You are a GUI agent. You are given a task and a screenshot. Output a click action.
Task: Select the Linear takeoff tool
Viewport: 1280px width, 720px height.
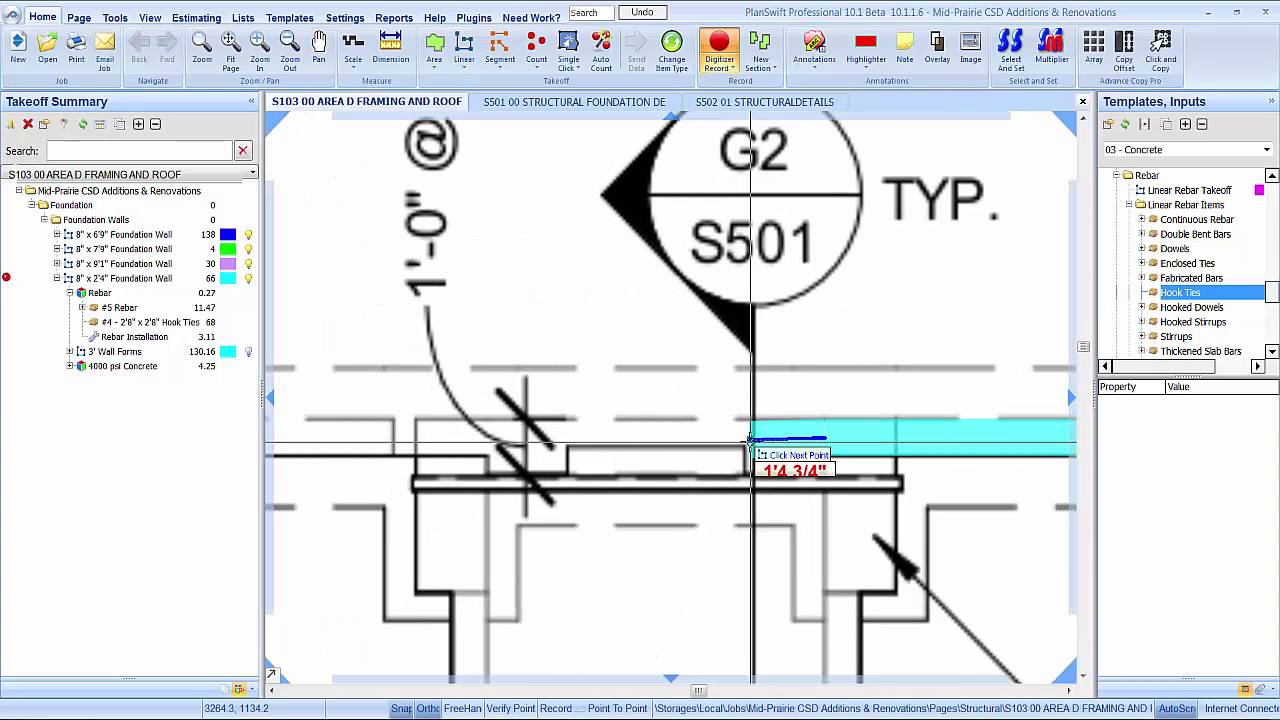pos(464,47)
